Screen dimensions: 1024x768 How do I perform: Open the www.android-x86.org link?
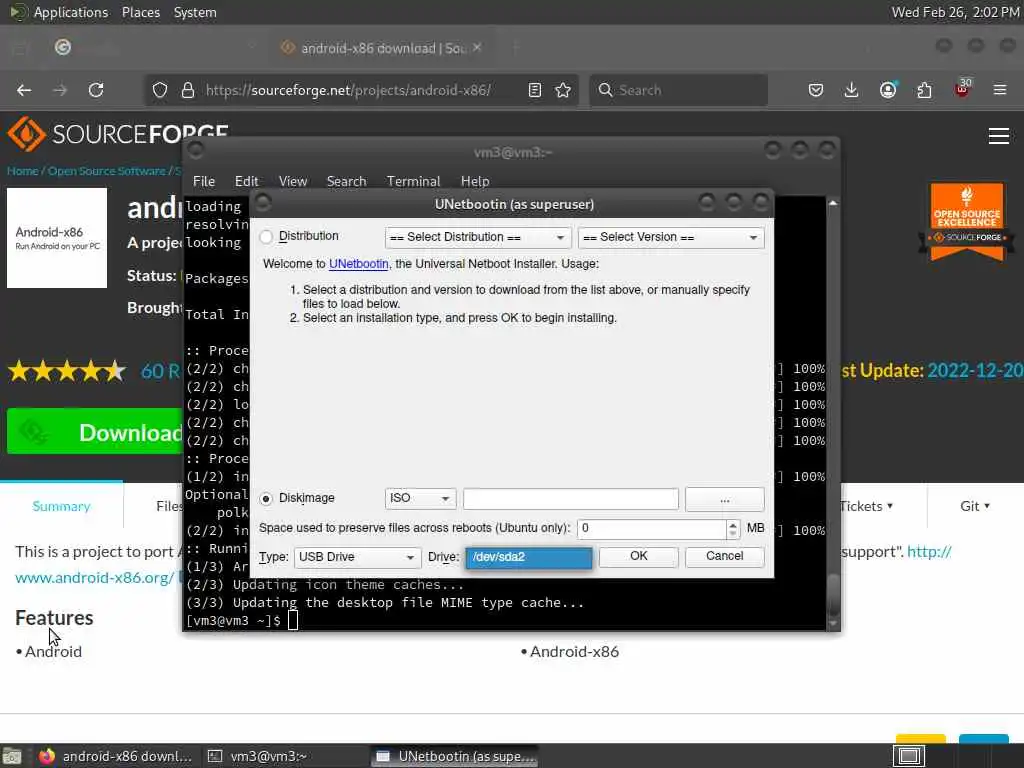tap(95, 578)
